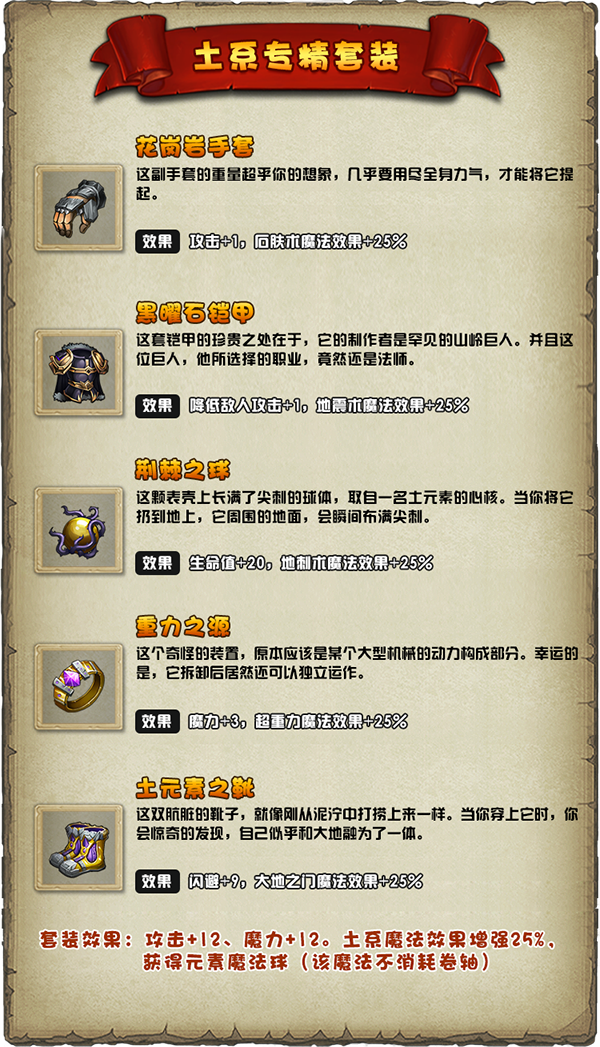Click the 土系专精套装 banner title
Viewport: 600px width, 1047px height.
point(296,57)
